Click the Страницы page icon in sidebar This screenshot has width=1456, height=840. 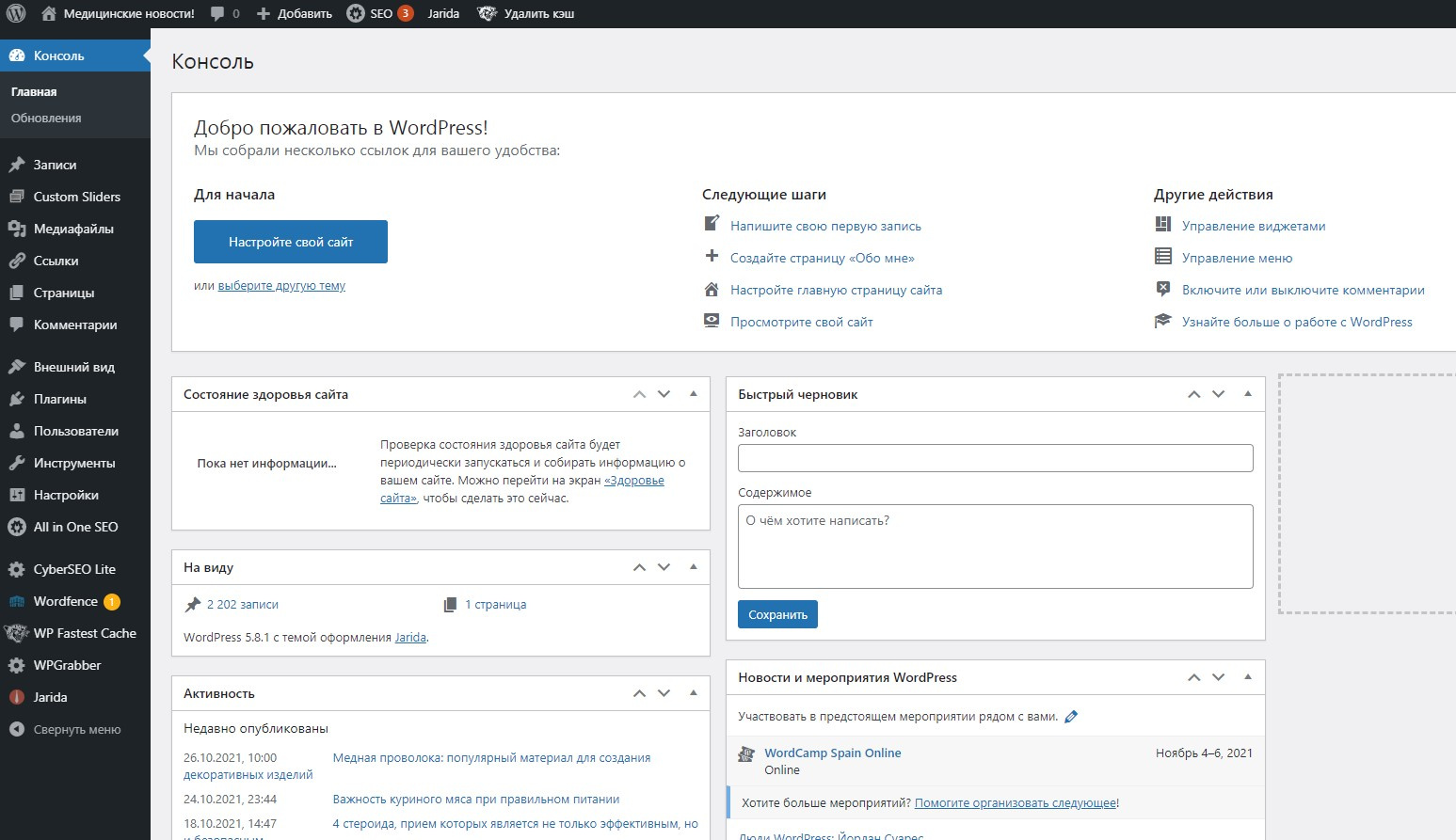(17, 293)
